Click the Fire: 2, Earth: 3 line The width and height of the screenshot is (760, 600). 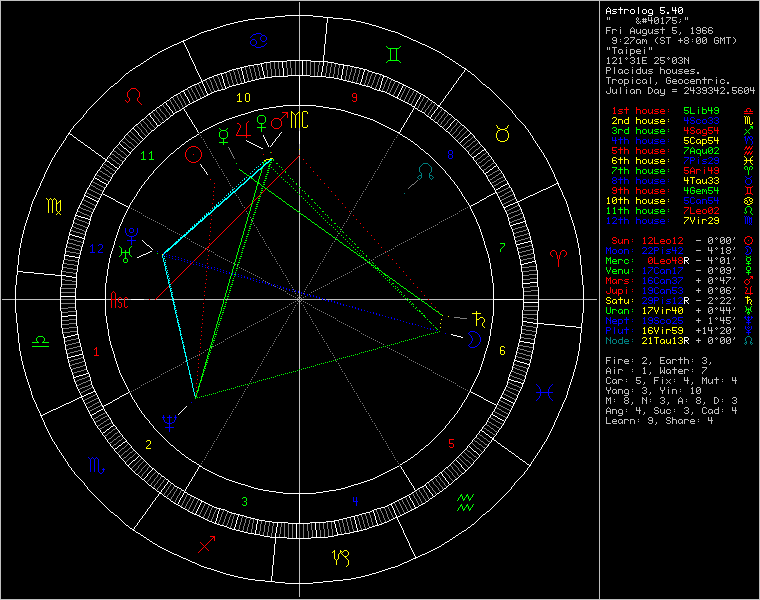(659, 361)
